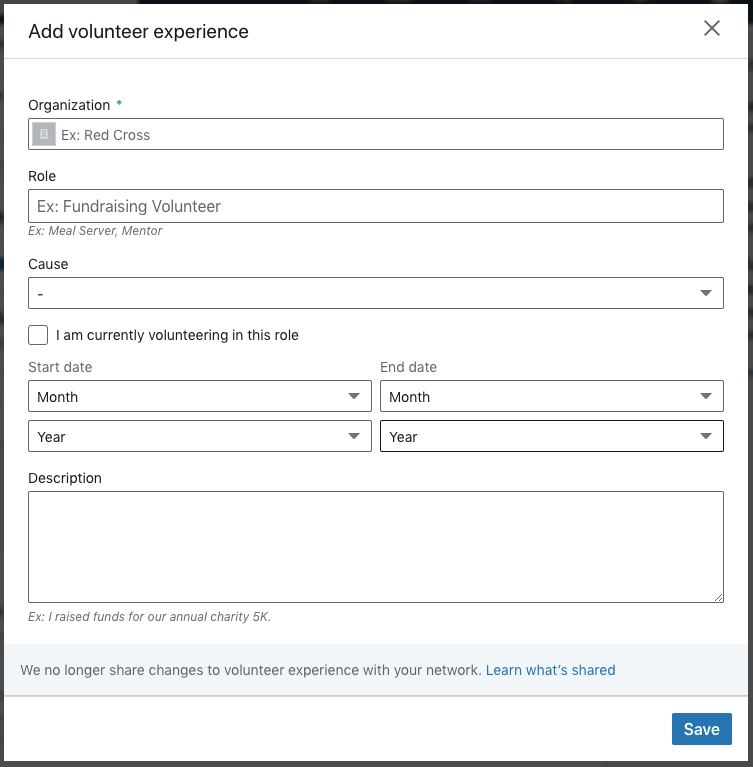This screenshot has width=753, height=767.
Task: Open the Cause dropdown
Action: [x=375, y=293]
